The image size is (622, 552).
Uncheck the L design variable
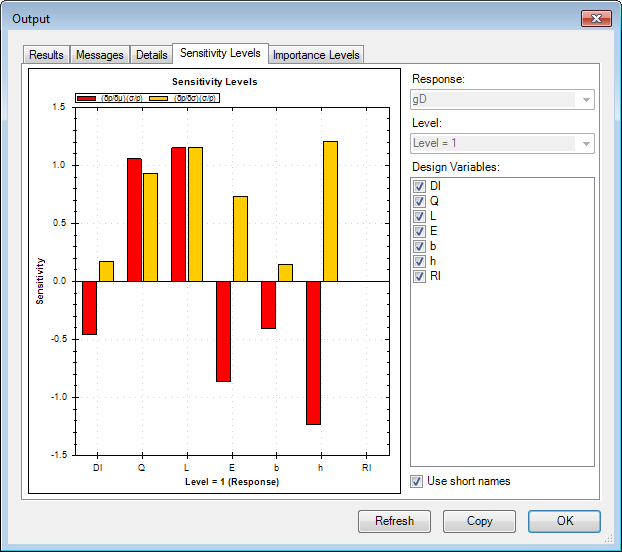[420, 217]
